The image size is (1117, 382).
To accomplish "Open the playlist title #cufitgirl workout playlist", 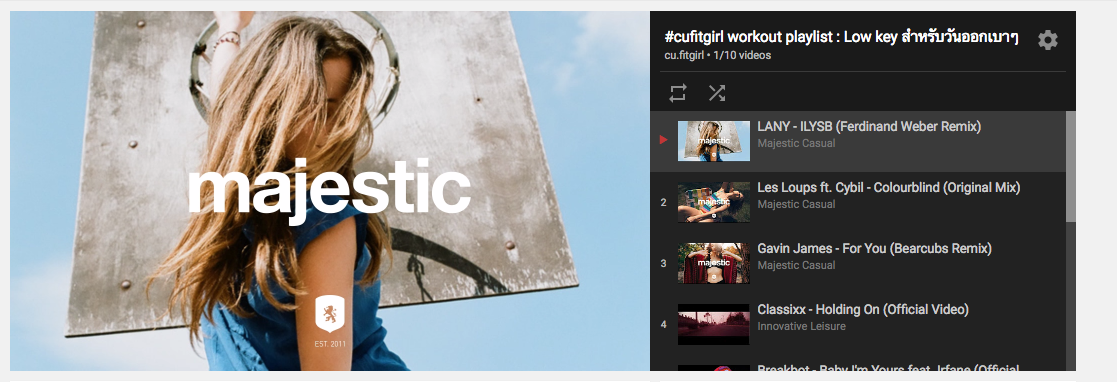I will 841,37.
